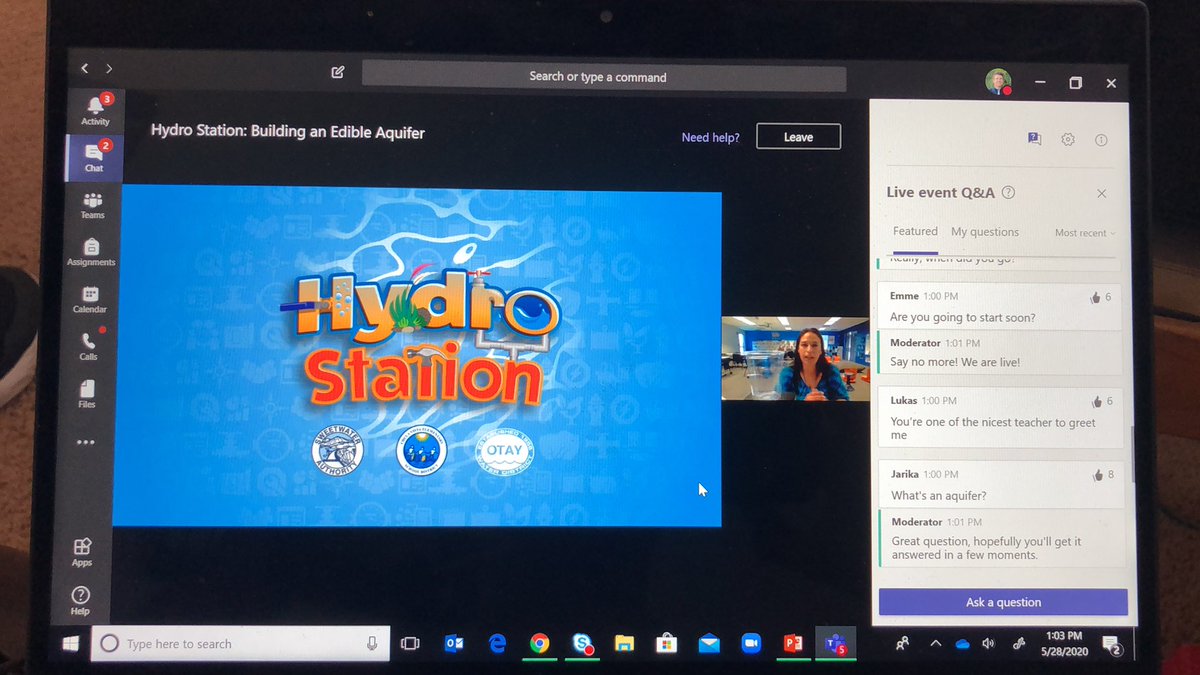Viewport: 1200px width, 675px height.
Task: Click the Ask a question button
Action: pos(1003,602)
